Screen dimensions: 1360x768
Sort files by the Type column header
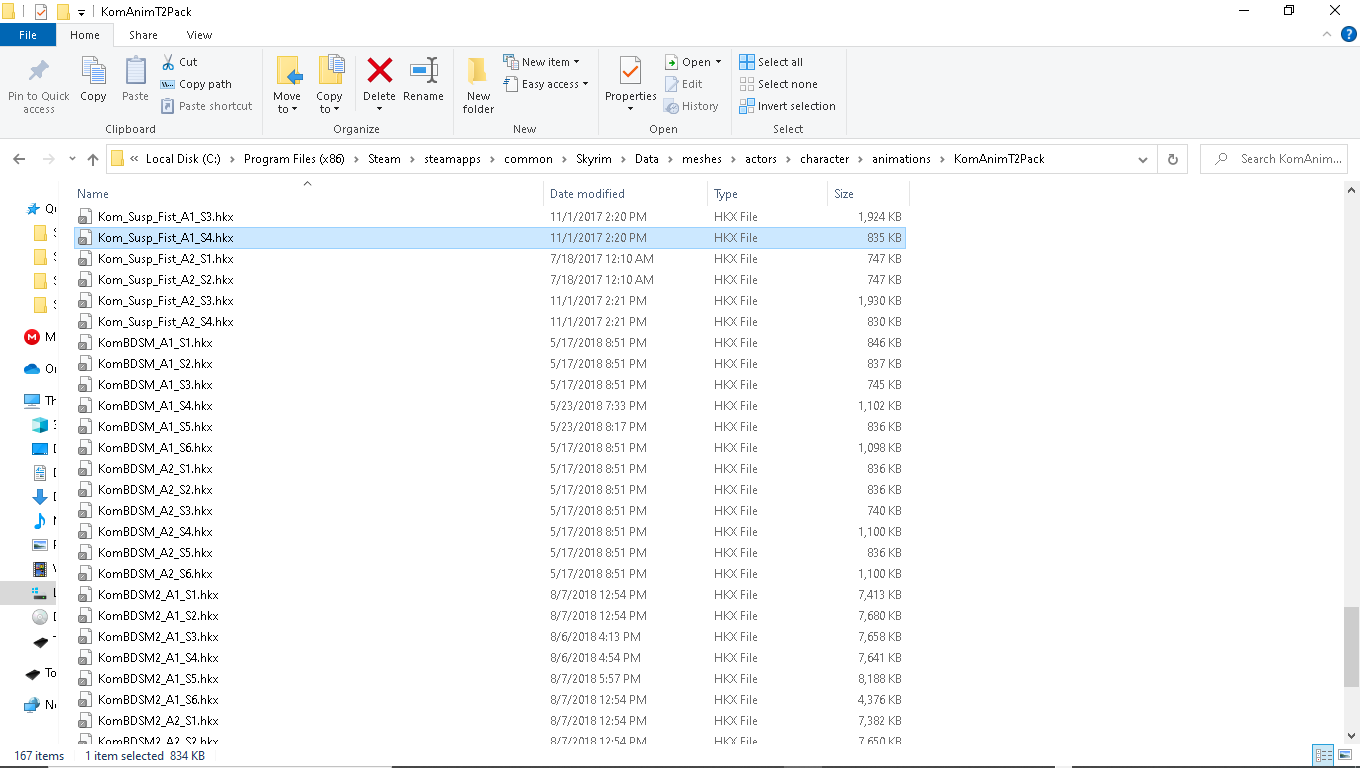tap(767, 194)
